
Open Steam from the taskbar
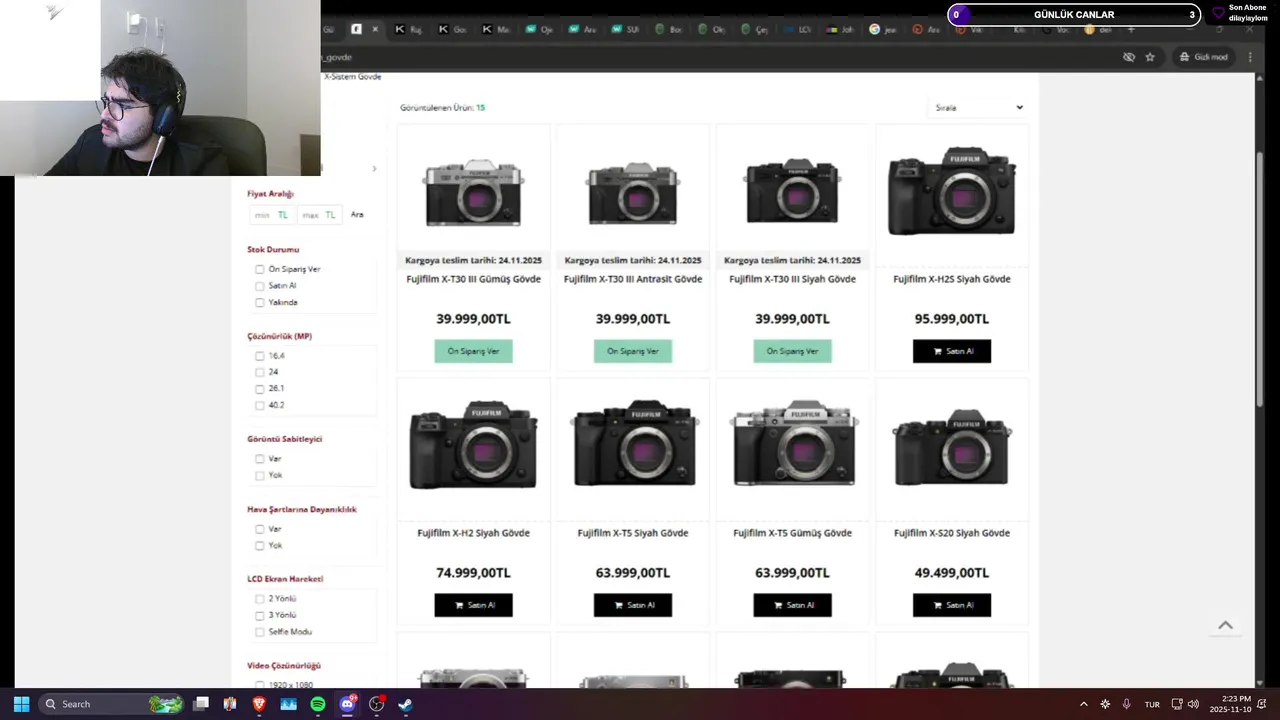click(405, 704)
